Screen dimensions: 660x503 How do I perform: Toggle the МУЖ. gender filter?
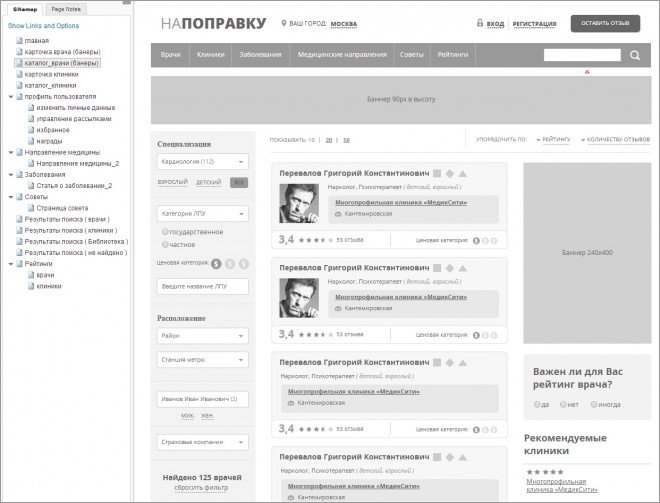click(x=187, y=416)
